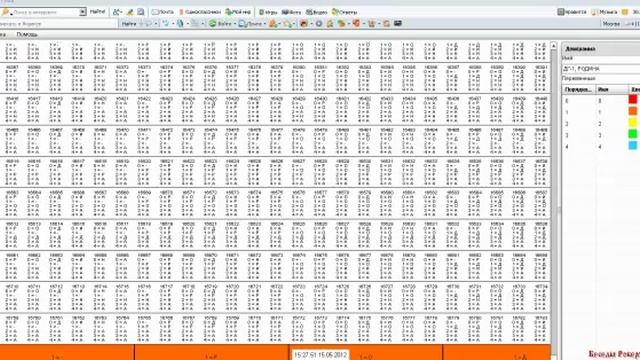Screen dimensions: 640x360
Task: Open Игры from the Mail.ru toolbar
Action: pos(268,12)
